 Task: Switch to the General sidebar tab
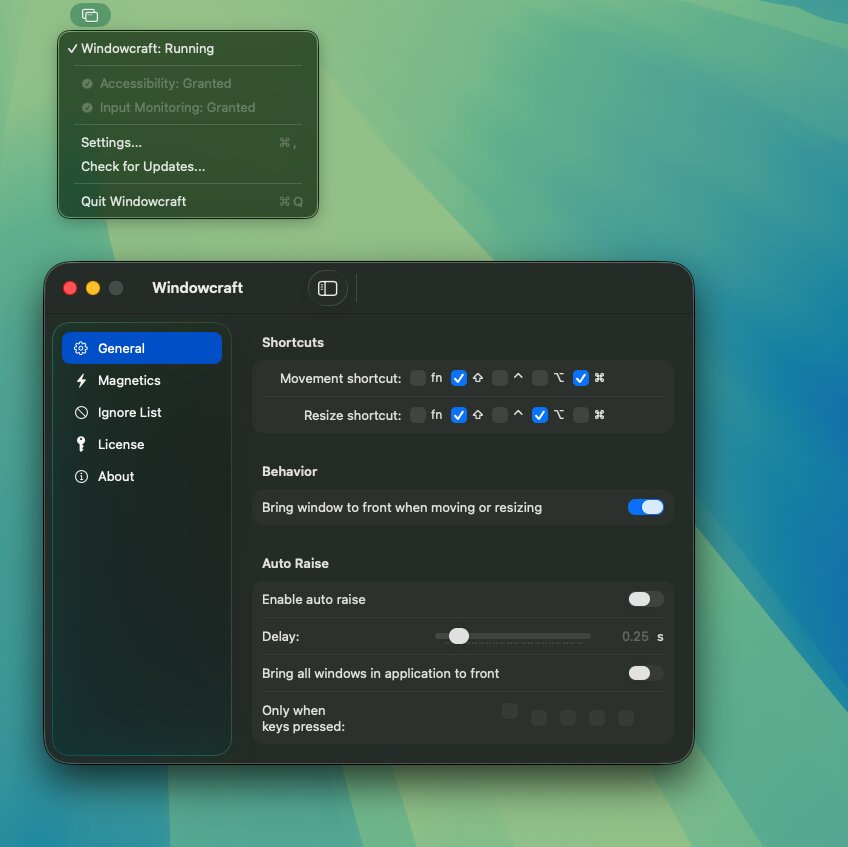pyautogui.click(x=122, y=348)
